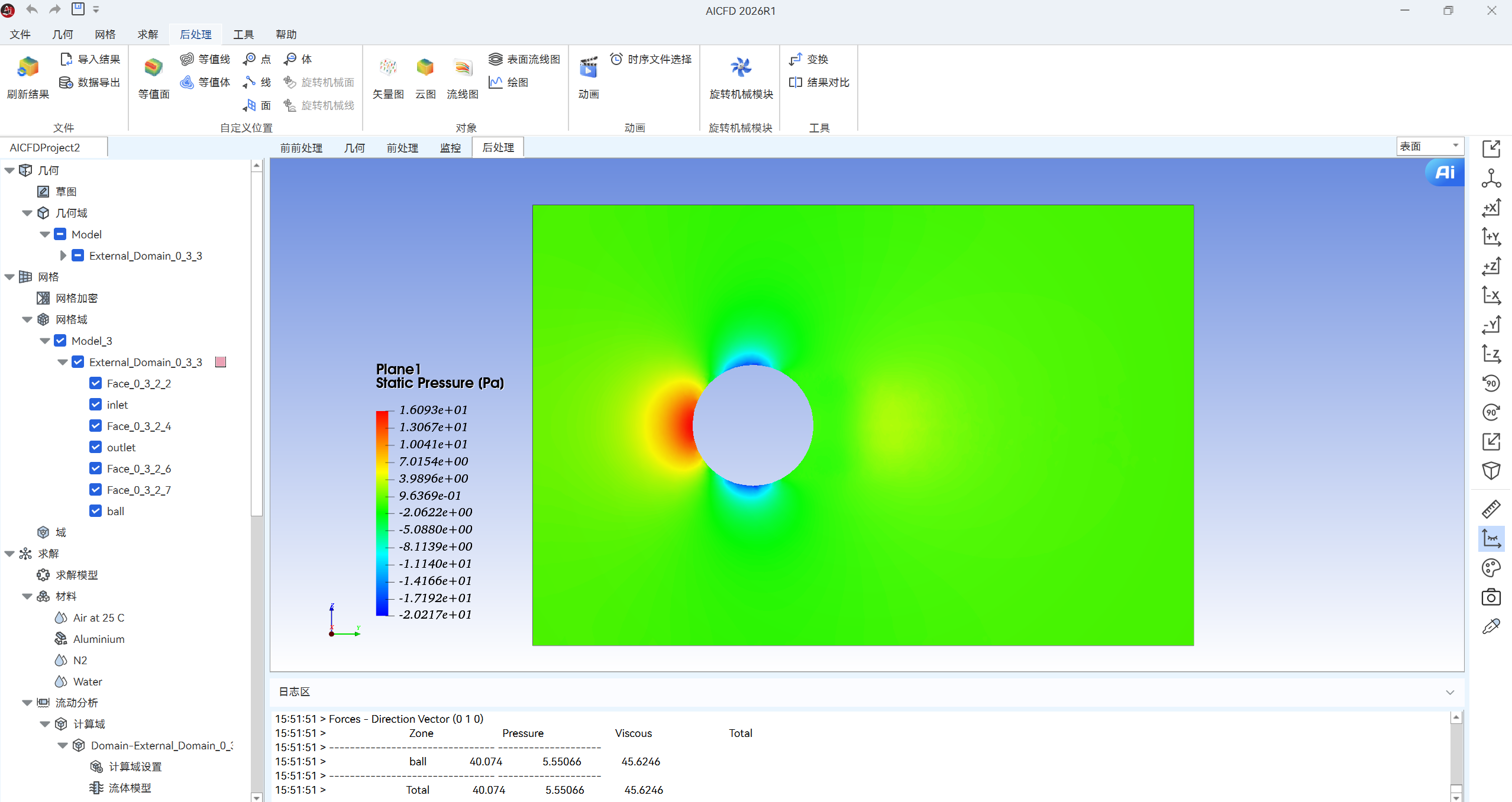Open the 文件 file menu tab

[20, 34]
